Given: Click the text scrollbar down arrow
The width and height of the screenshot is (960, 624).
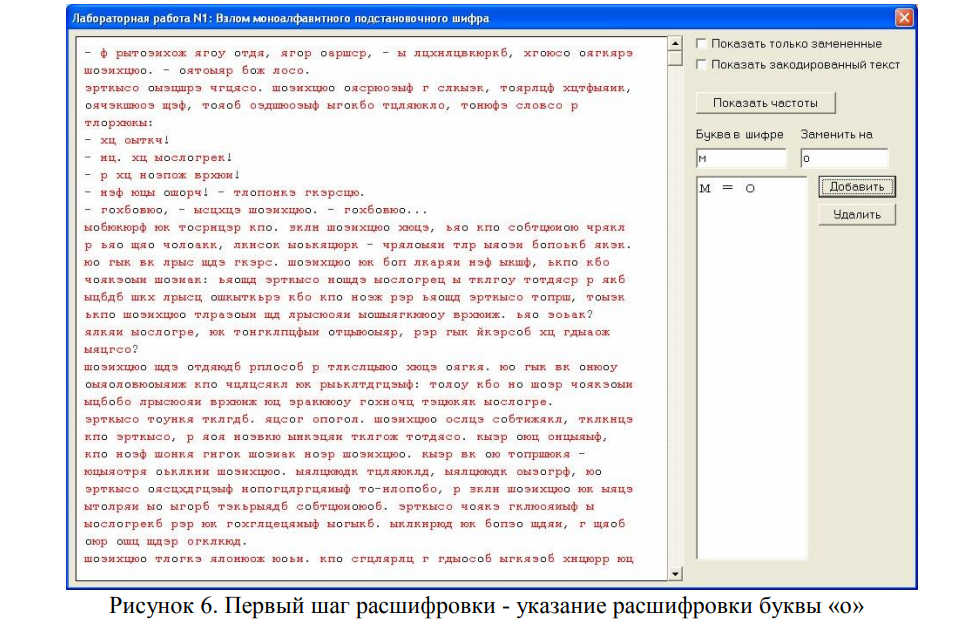Looking at the screenshot, I should [x=675, y=573].
